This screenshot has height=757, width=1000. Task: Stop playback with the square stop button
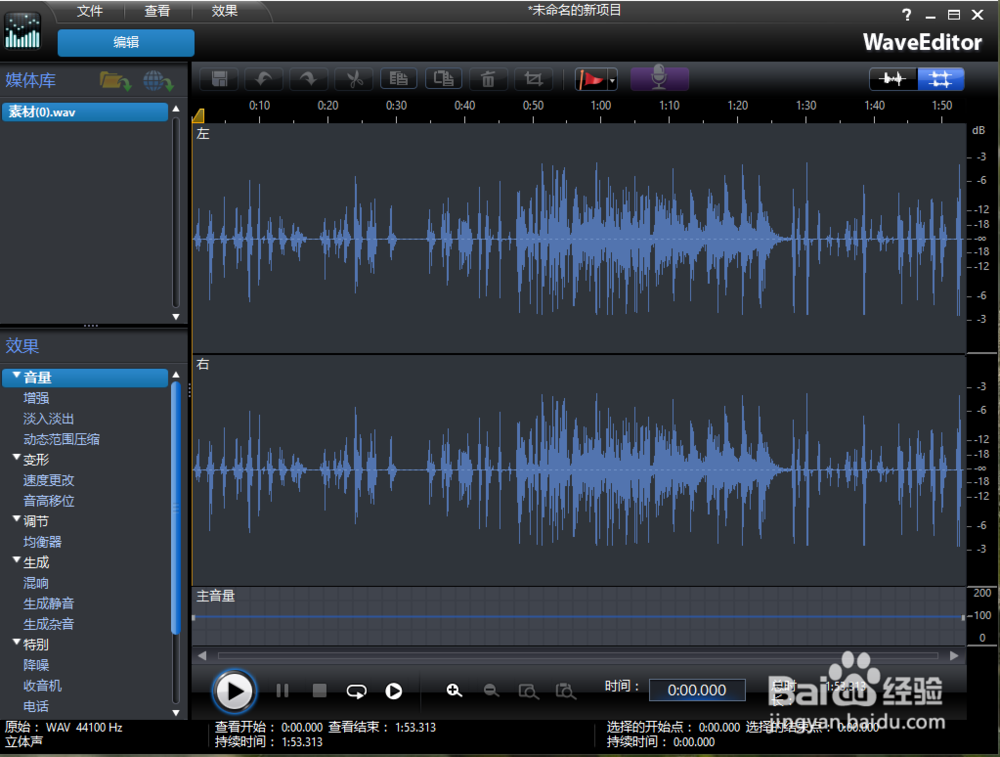pyautogui.click(x=320, y=691)
